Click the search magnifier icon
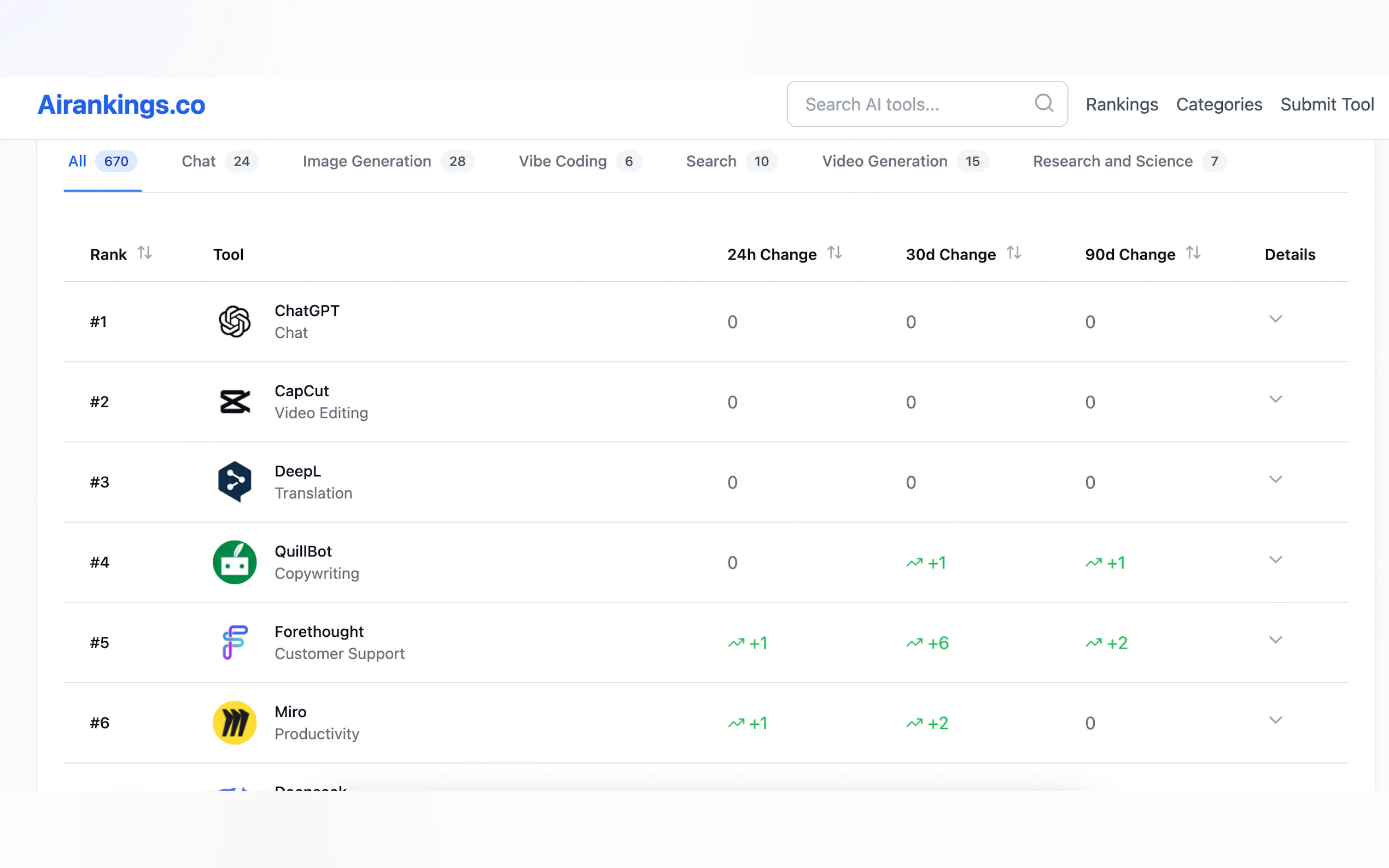 (1043, 103)
